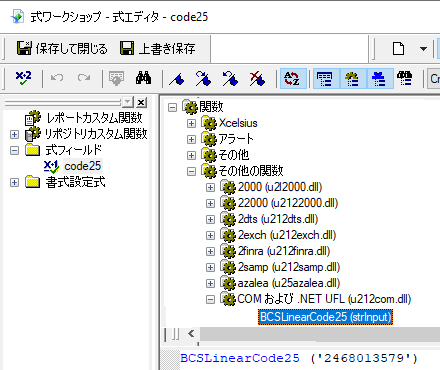Click formula text BCSLinearCode25 ('2468013579')
This screenshot has width=440, height=370.
[299, 358]
